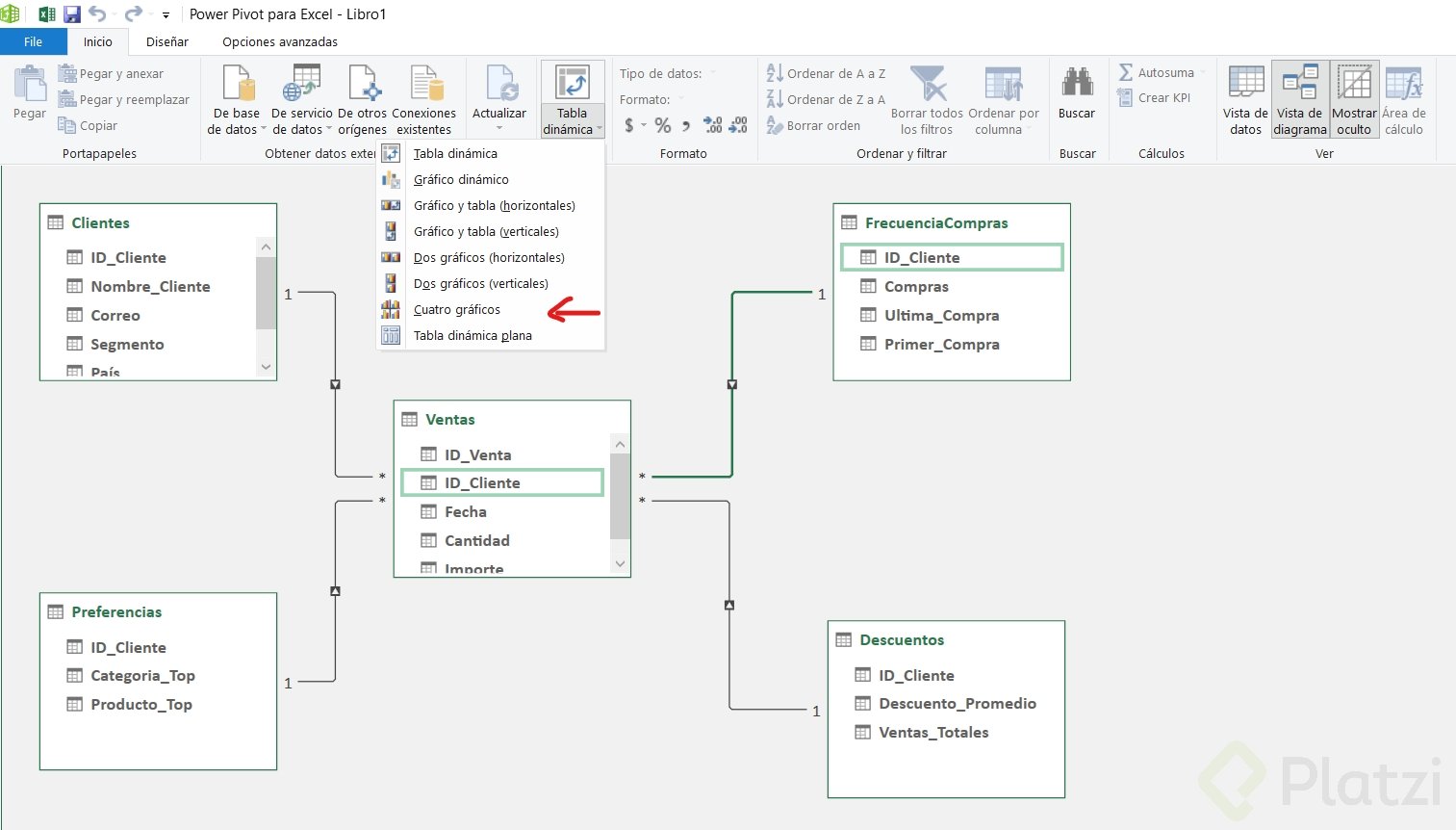Select Ventas_Totales field
The image size is (1456, 830).
933,732
